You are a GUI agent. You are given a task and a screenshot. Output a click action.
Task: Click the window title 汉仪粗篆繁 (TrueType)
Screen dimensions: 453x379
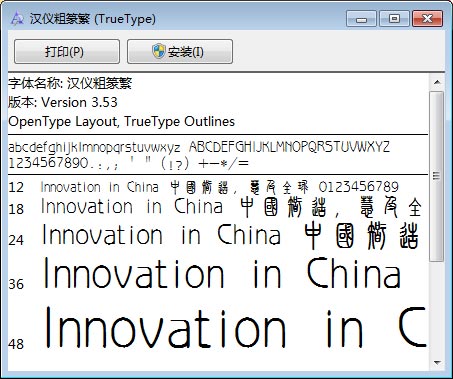(93, 19)
